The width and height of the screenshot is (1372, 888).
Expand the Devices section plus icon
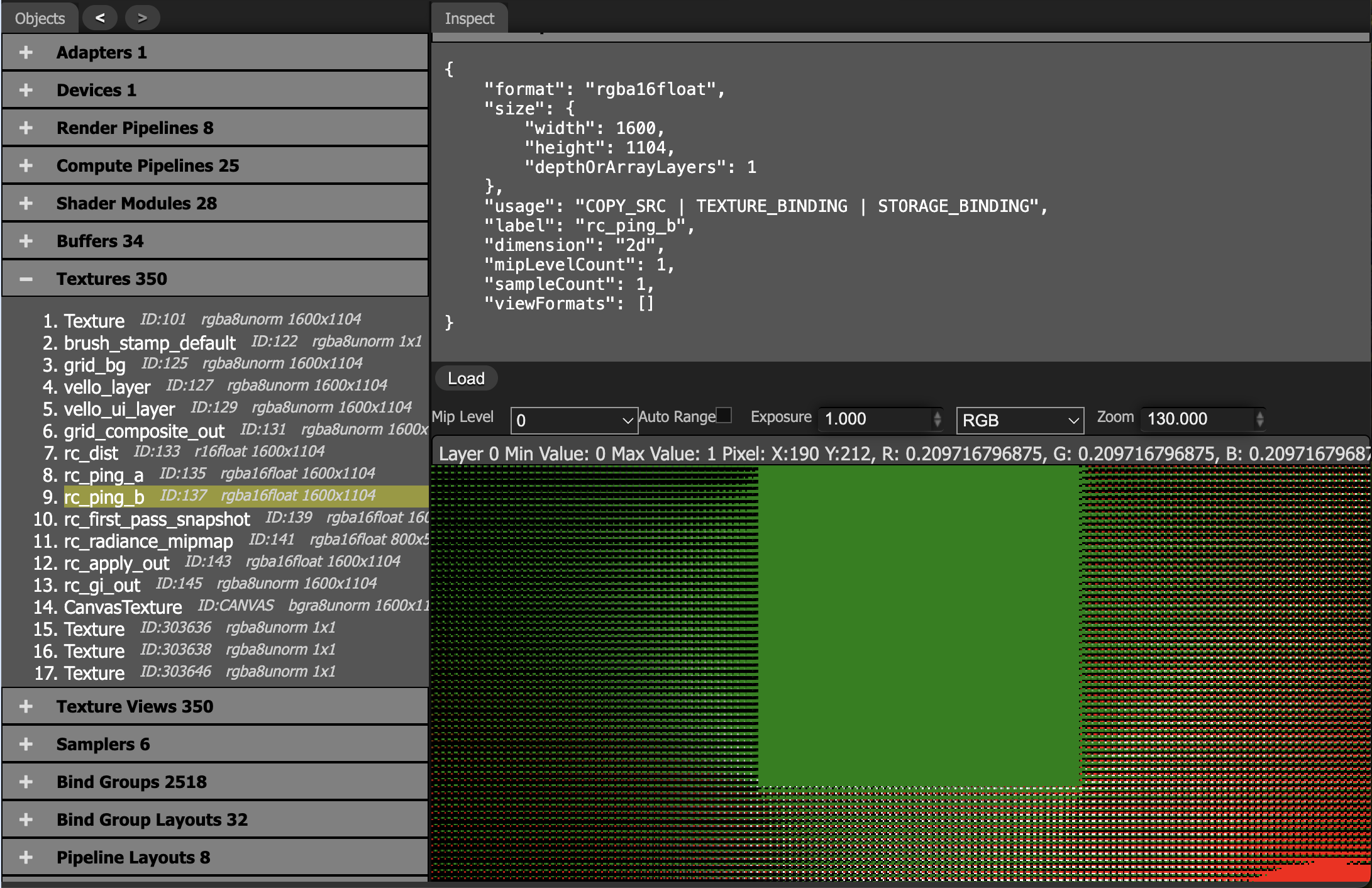coord(26,90)
